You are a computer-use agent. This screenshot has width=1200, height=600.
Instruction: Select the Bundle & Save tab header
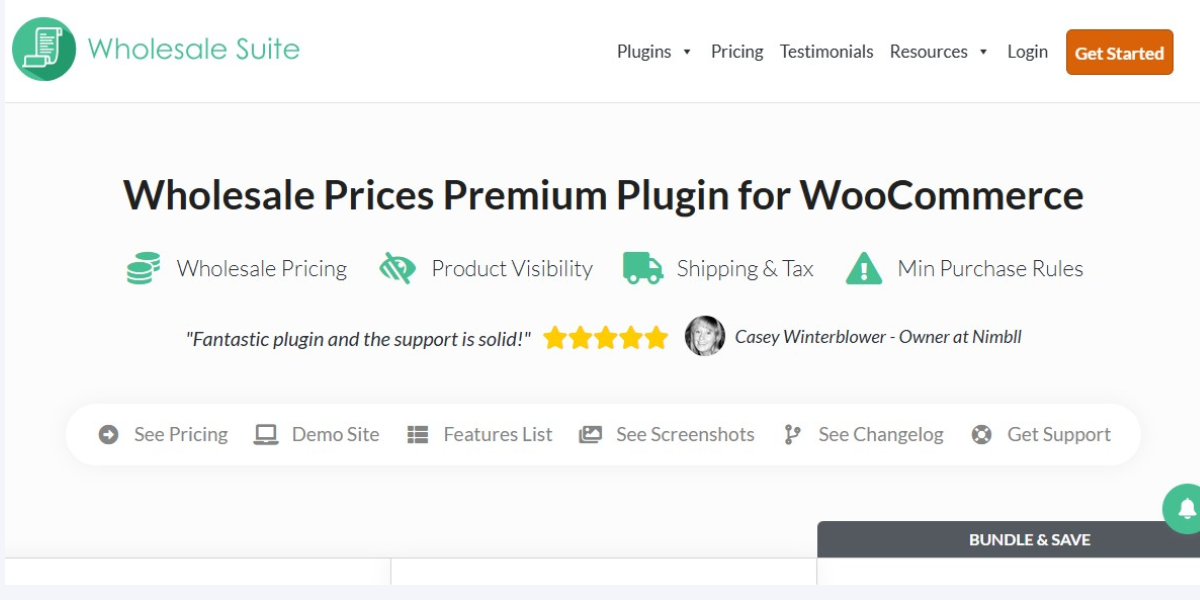pyautogui.click(x=1029, y=540)
